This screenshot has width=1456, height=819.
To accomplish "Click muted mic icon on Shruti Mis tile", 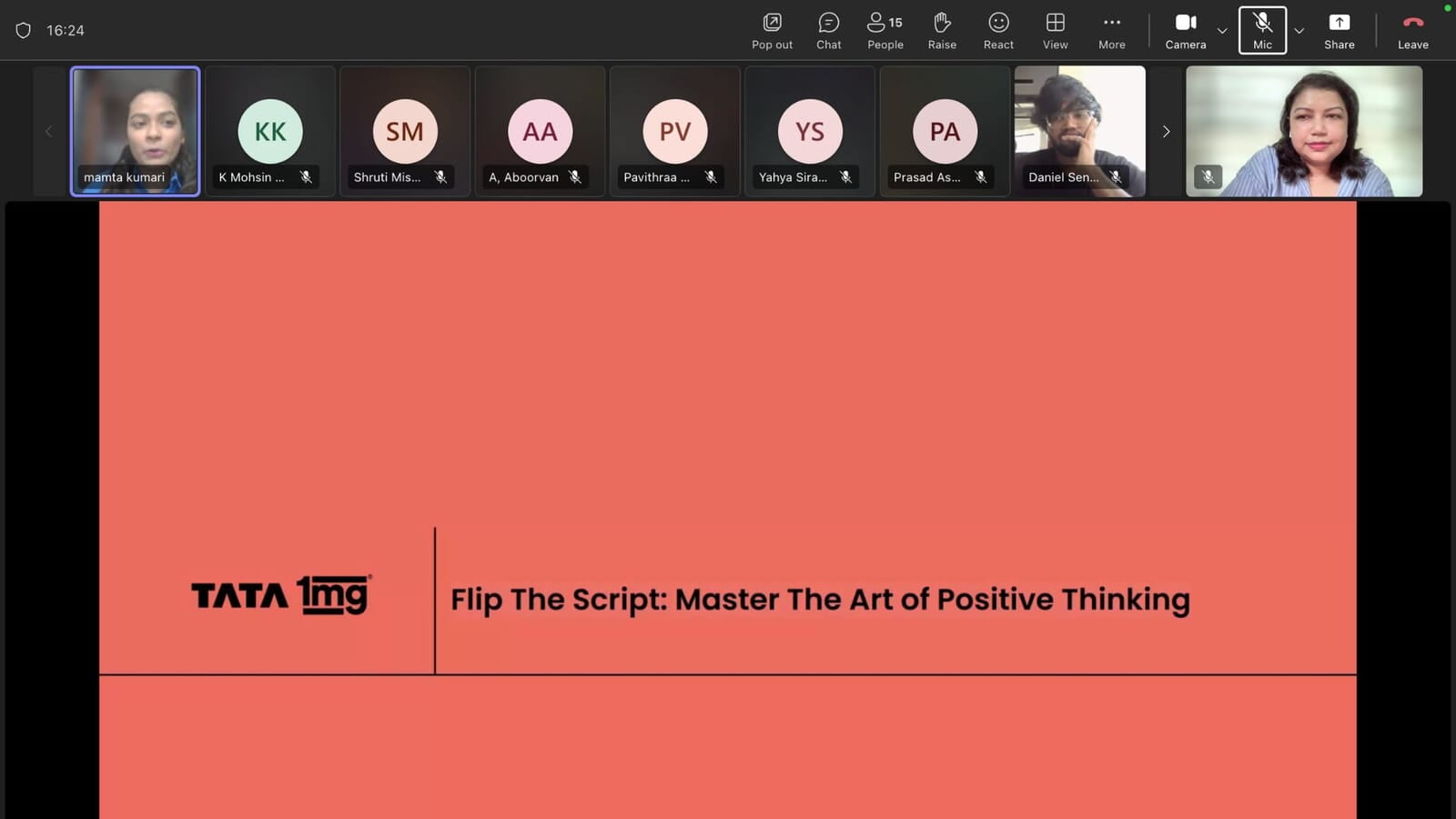I will 440,177.
